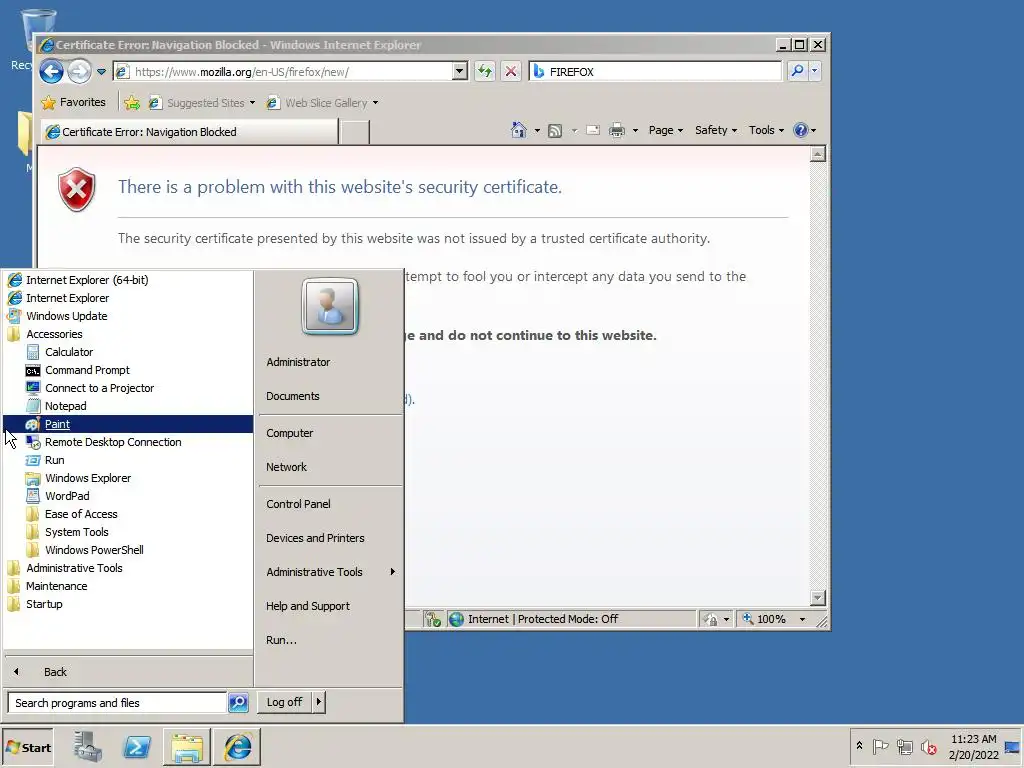The height and width of the screenshot is (768, 1024).
Task: Open Windows Update from Start menu
Action: point(128,315)
